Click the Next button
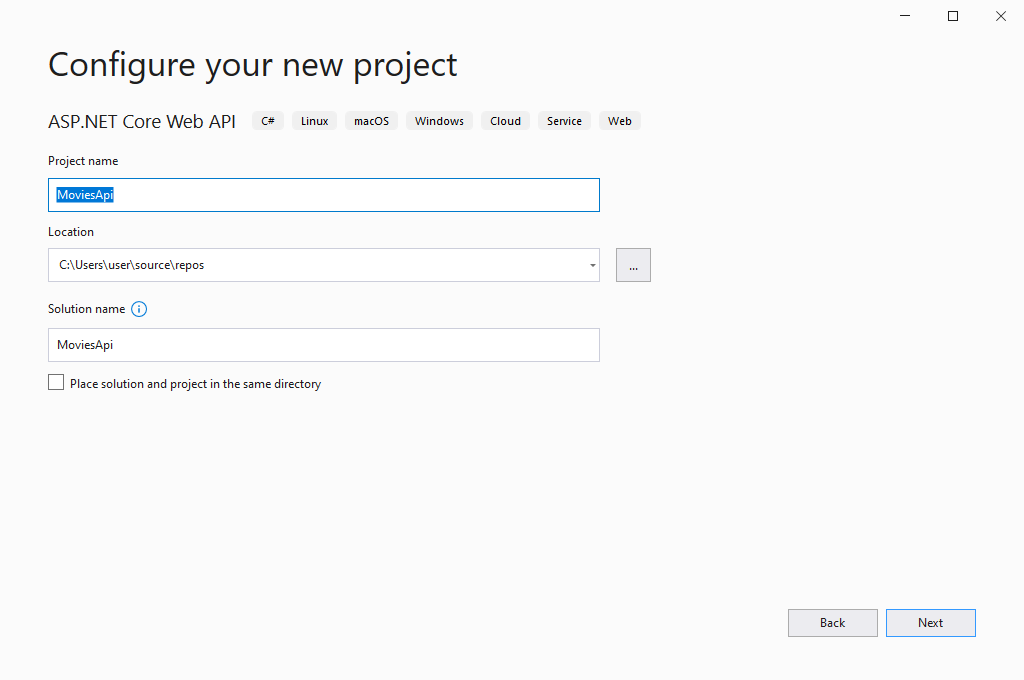 coord(930,622)
